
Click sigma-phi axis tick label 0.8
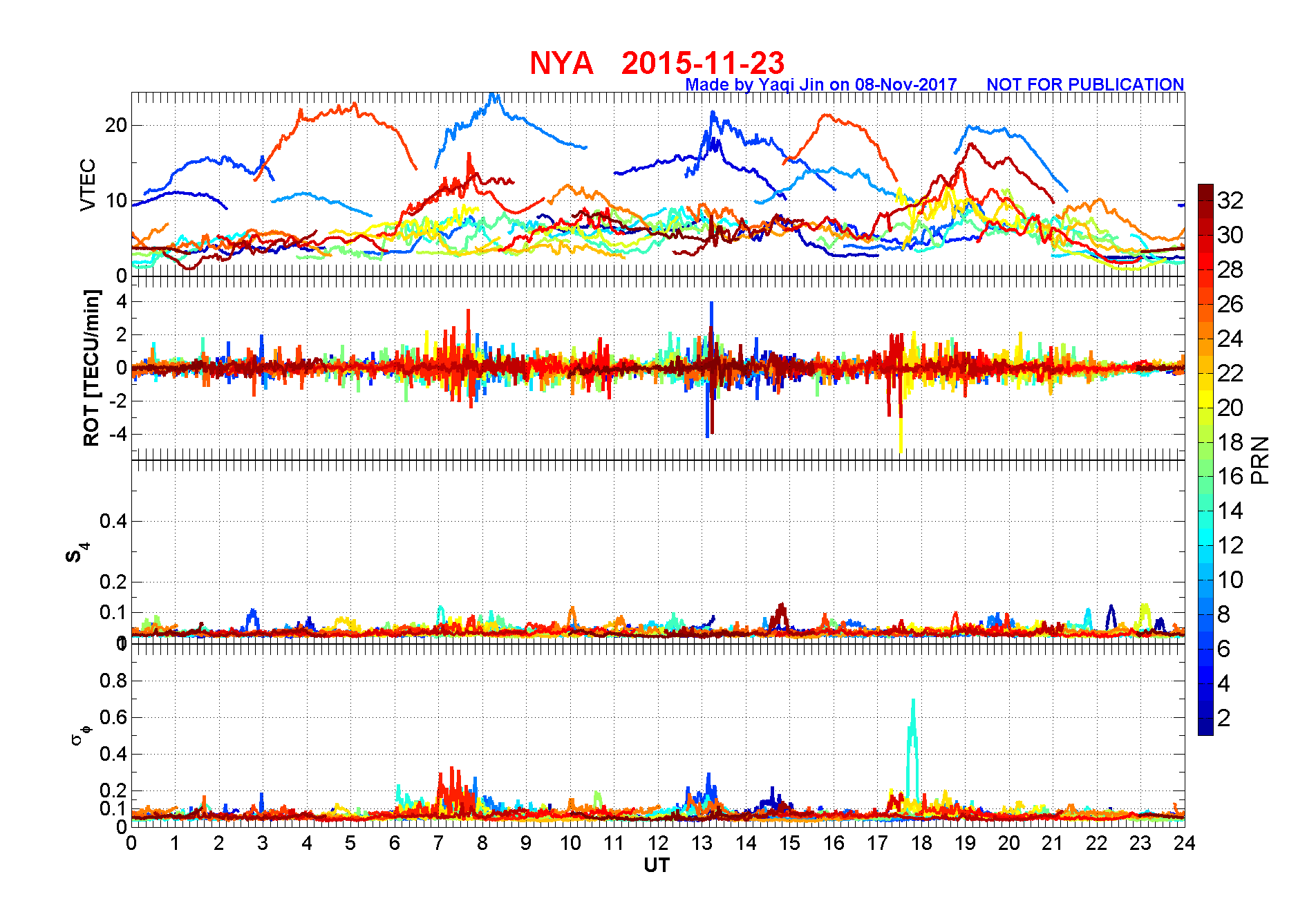113,681
